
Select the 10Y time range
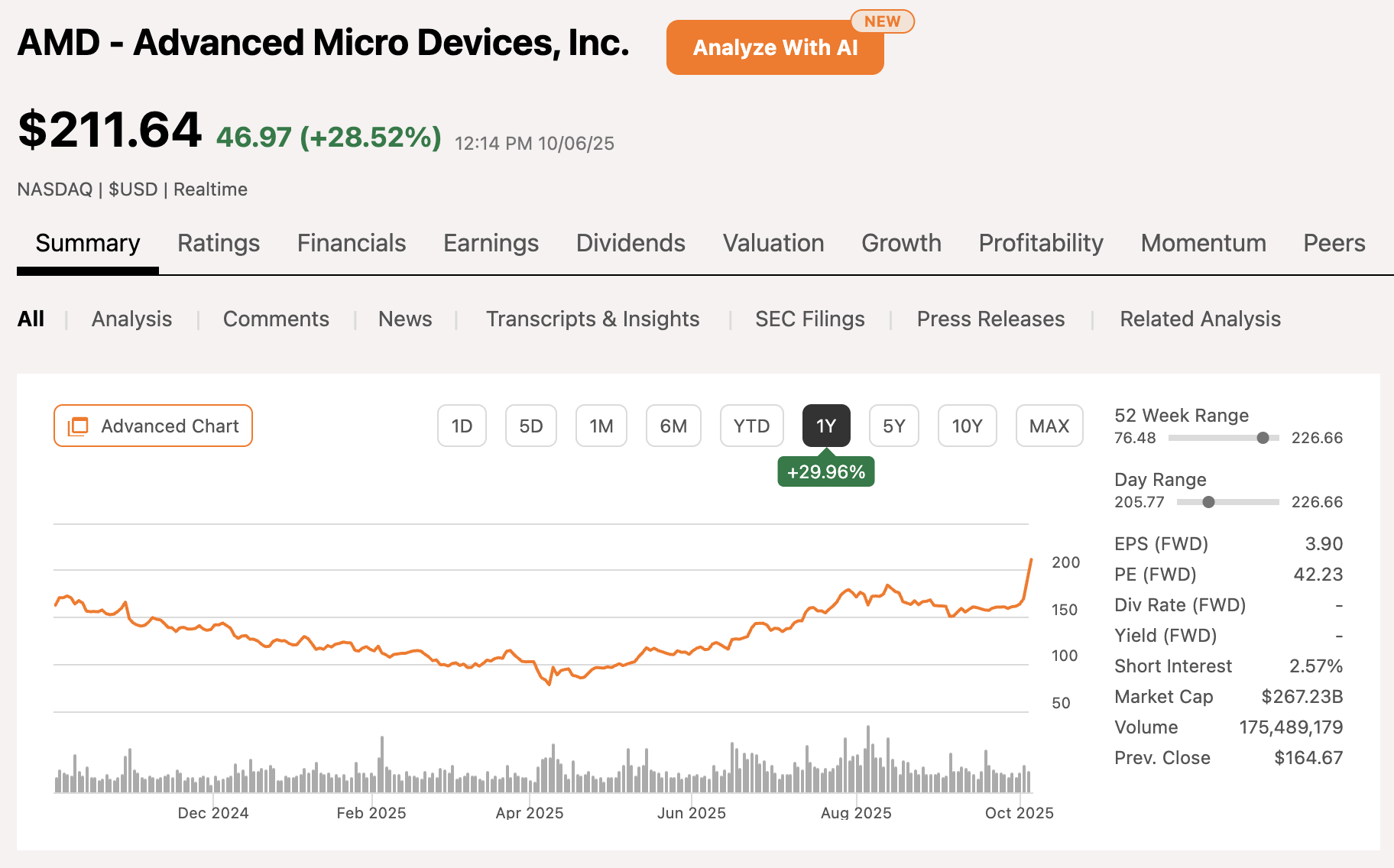coord(967,426)
